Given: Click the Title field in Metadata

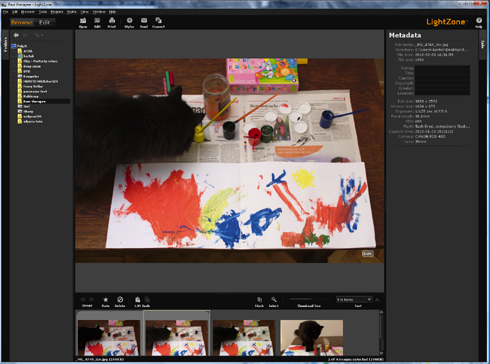Looking at the screenshot, I should pyautogui.click(x=442, y=73).
